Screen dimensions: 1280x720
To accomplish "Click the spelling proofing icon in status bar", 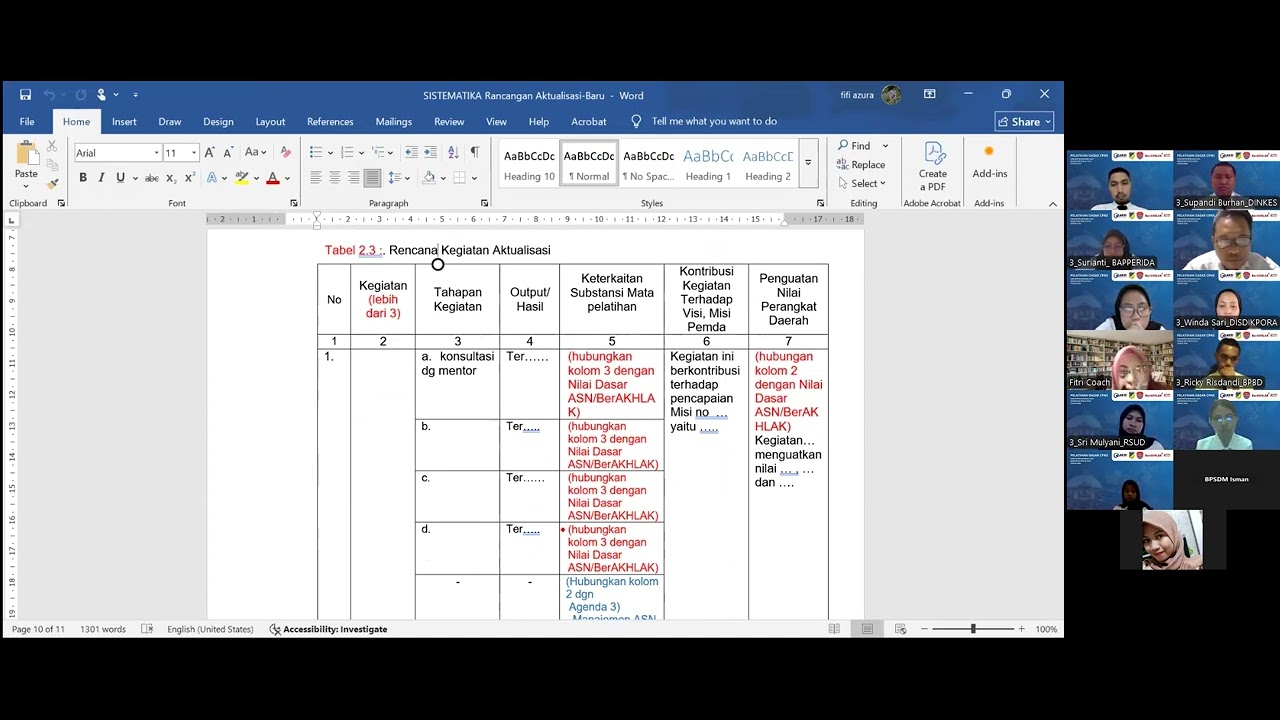I will pos(147,629).
